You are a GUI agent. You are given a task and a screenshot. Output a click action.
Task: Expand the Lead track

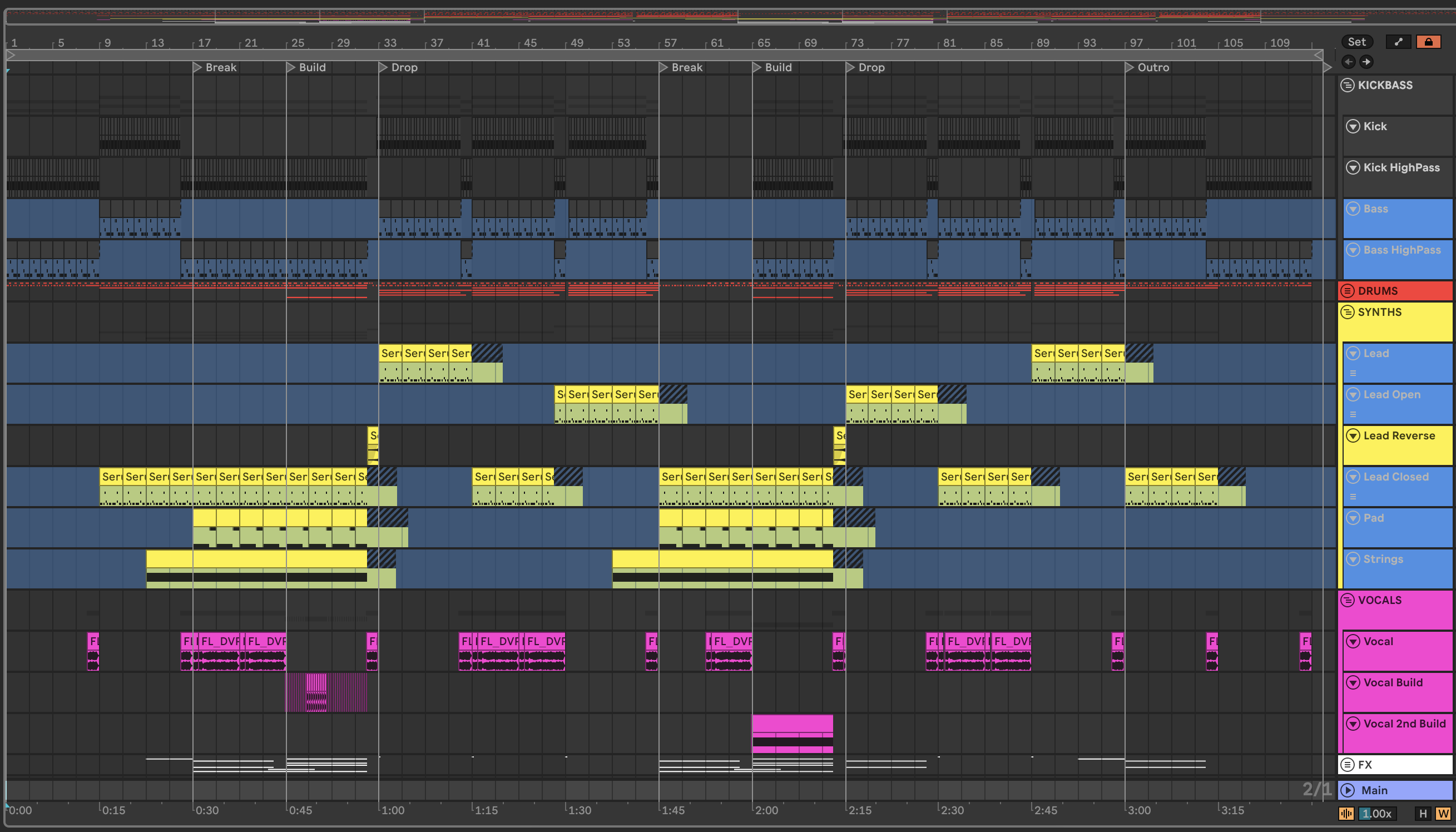[x=1353, y=353]
